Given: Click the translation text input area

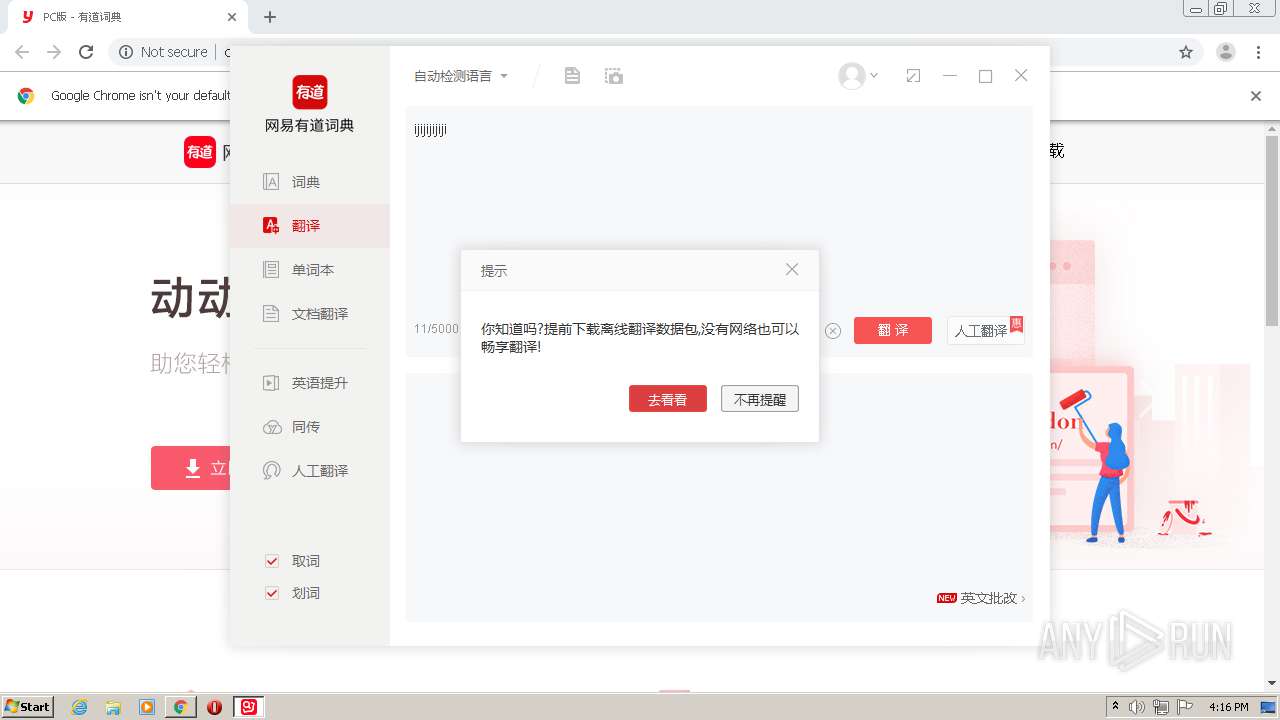Looking at the screenshot, I should point(719,210).
